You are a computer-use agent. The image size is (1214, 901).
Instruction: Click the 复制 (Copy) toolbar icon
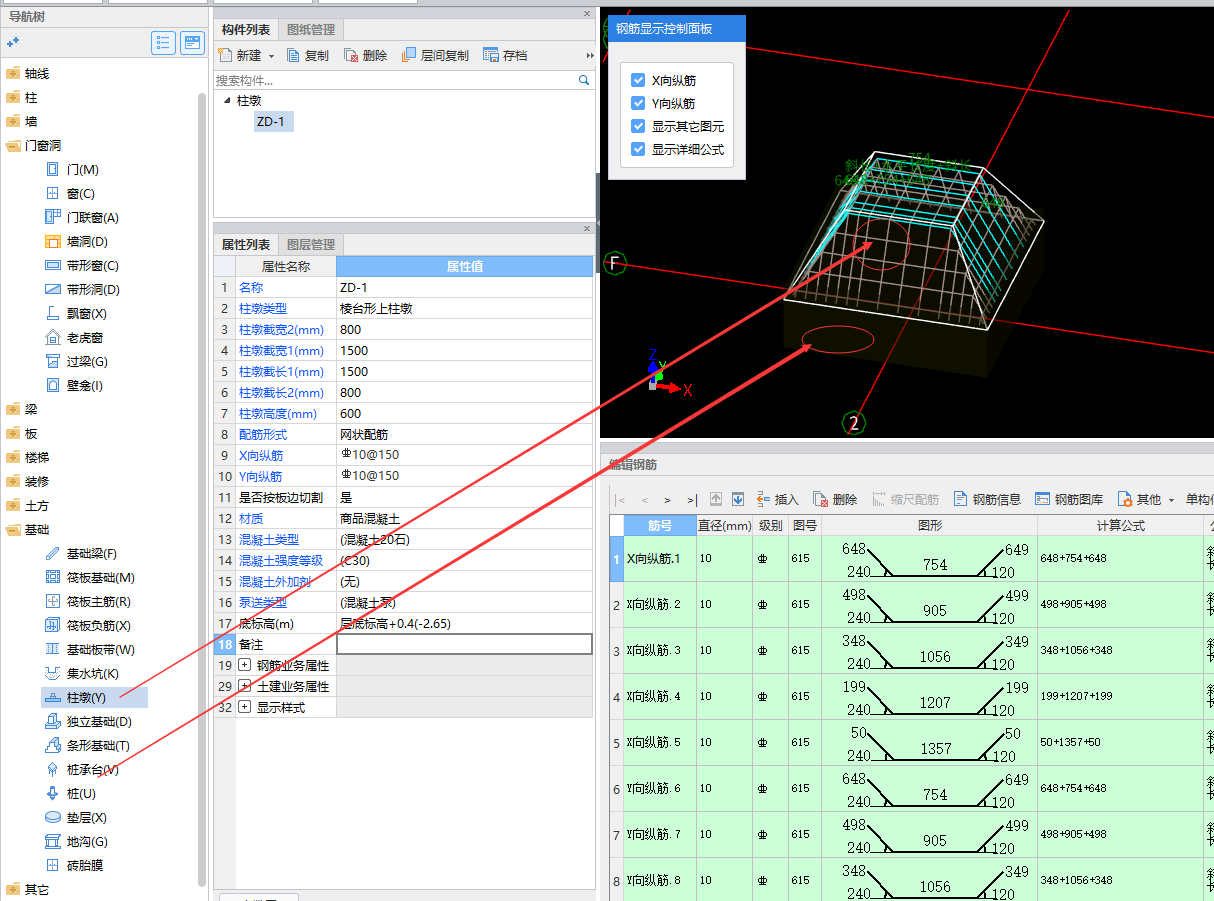click(295, 56)
